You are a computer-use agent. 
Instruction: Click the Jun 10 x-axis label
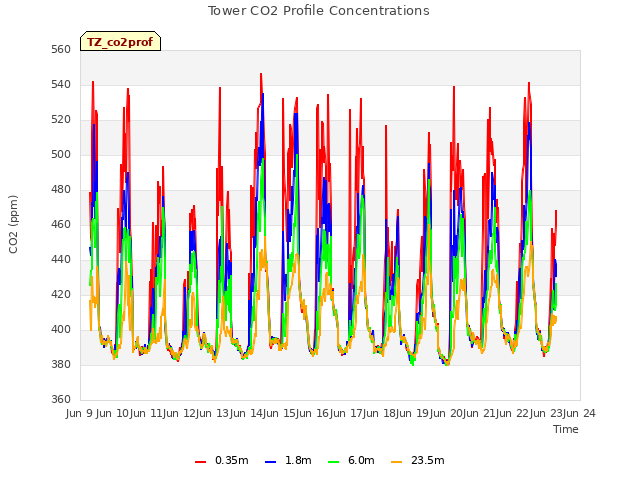(x=112, y=414)
